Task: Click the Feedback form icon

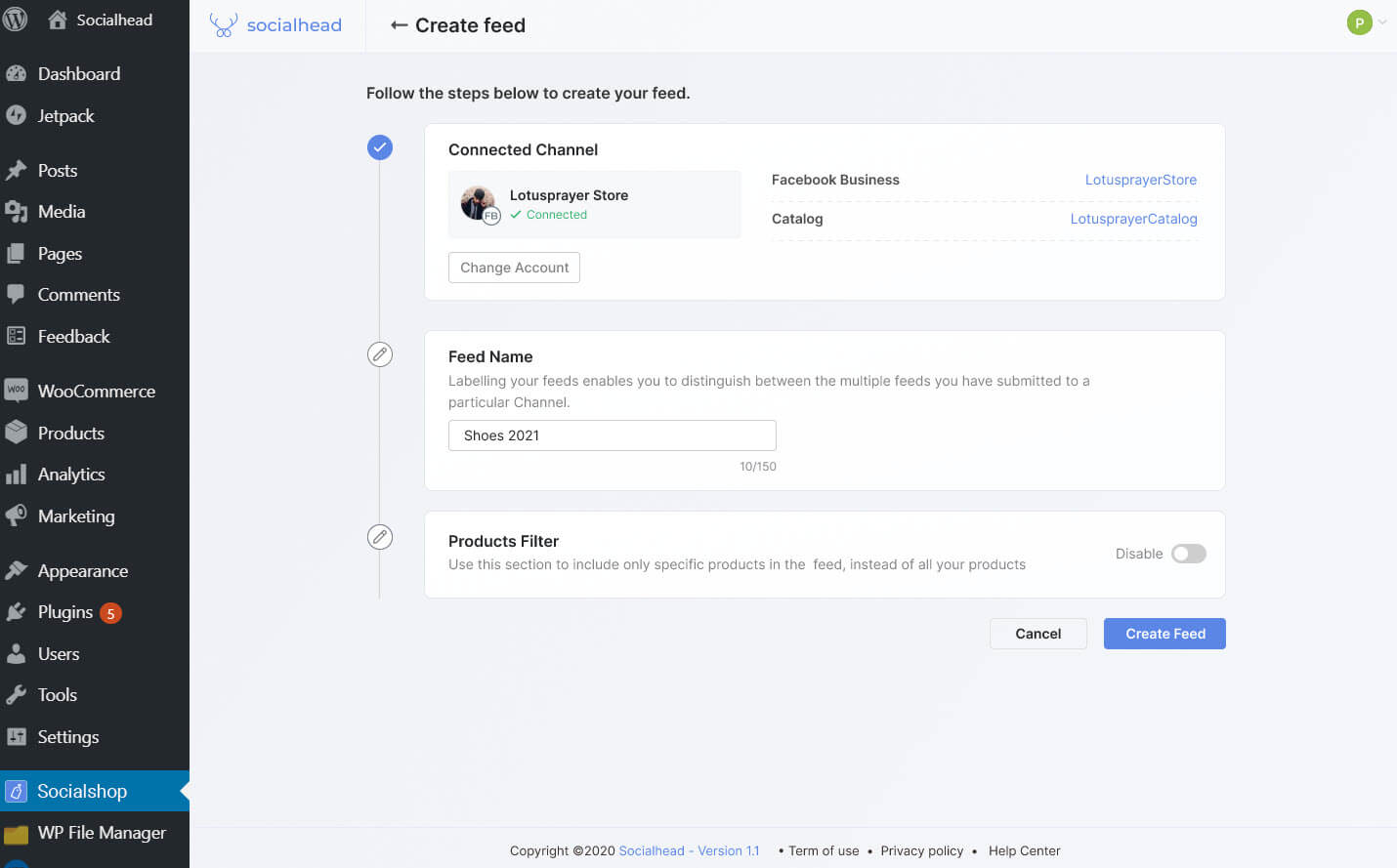Action: click(16, 336)
